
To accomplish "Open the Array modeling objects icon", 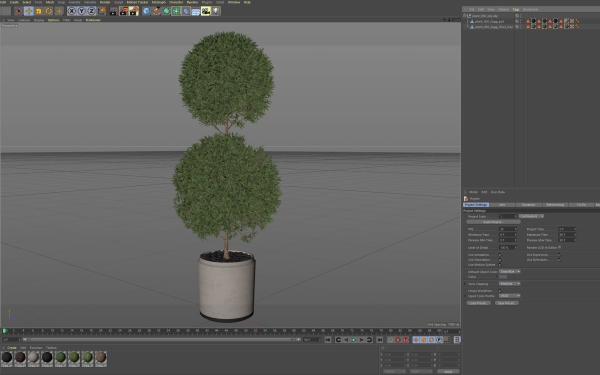I will (x=176, y=11).
